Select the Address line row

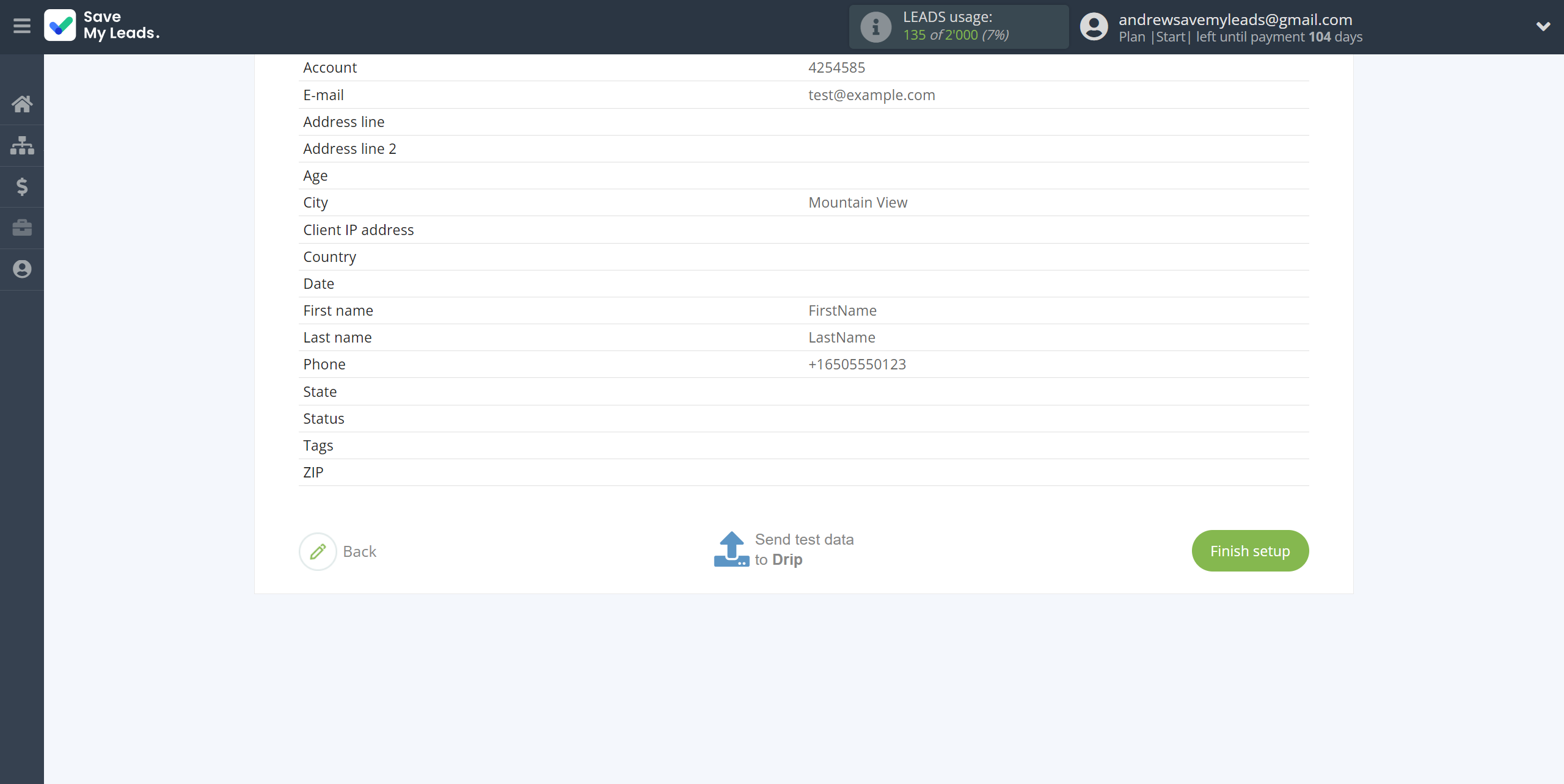coord(803,122)
